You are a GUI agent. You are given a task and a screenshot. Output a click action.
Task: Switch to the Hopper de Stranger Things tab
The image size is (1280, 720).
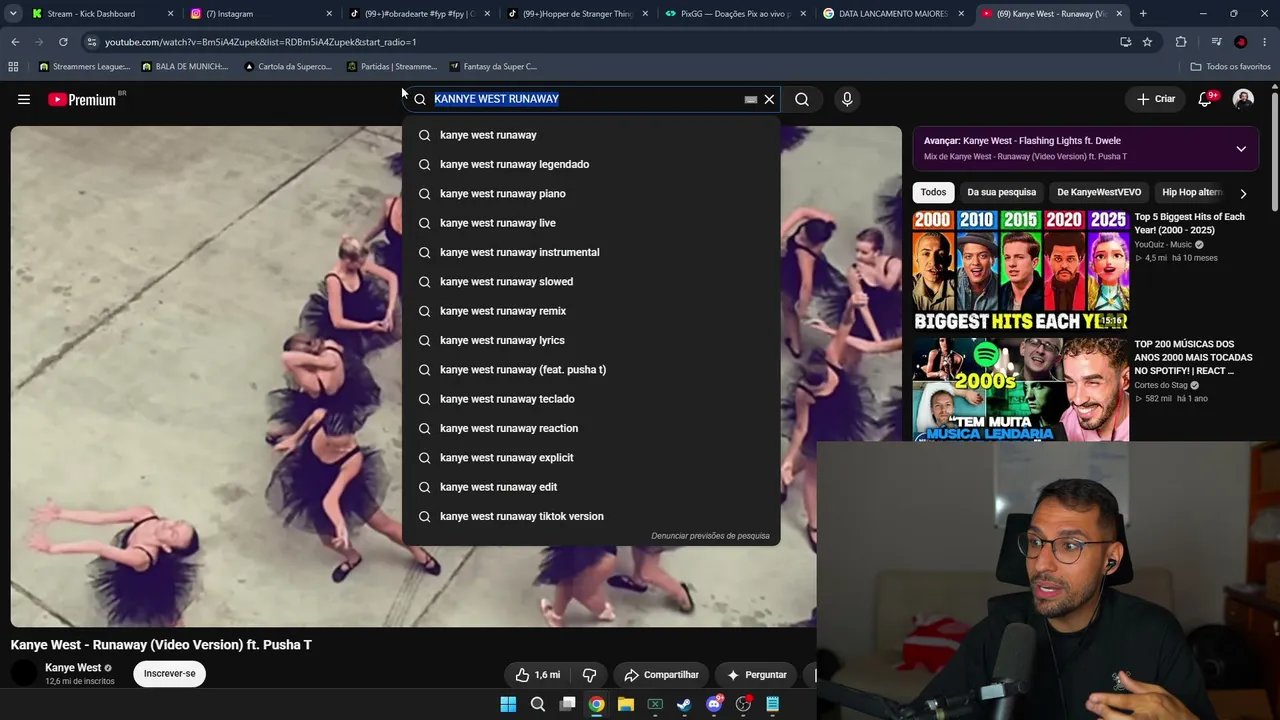pos(577,14)
